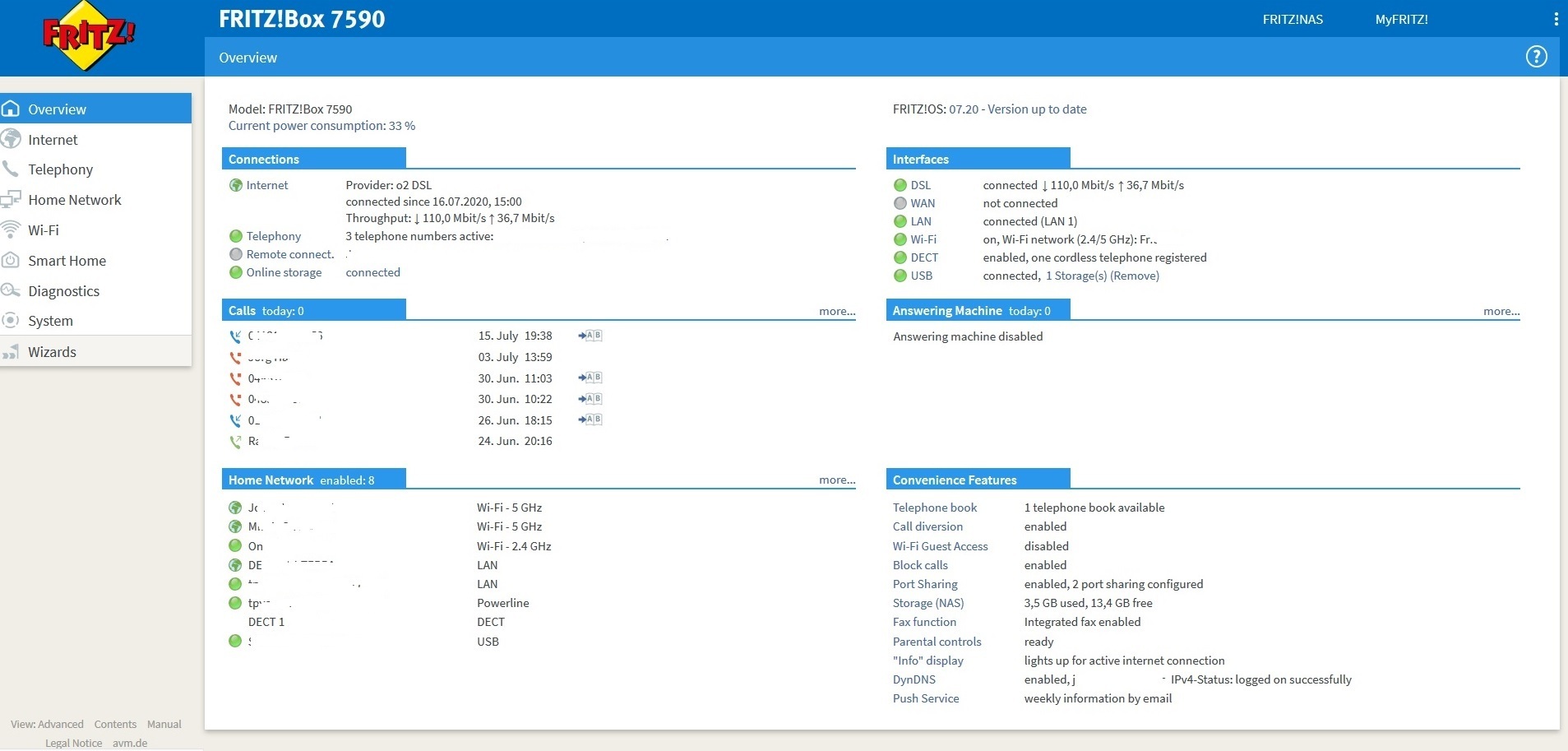Open avm.de link in footer

point(130,743)
